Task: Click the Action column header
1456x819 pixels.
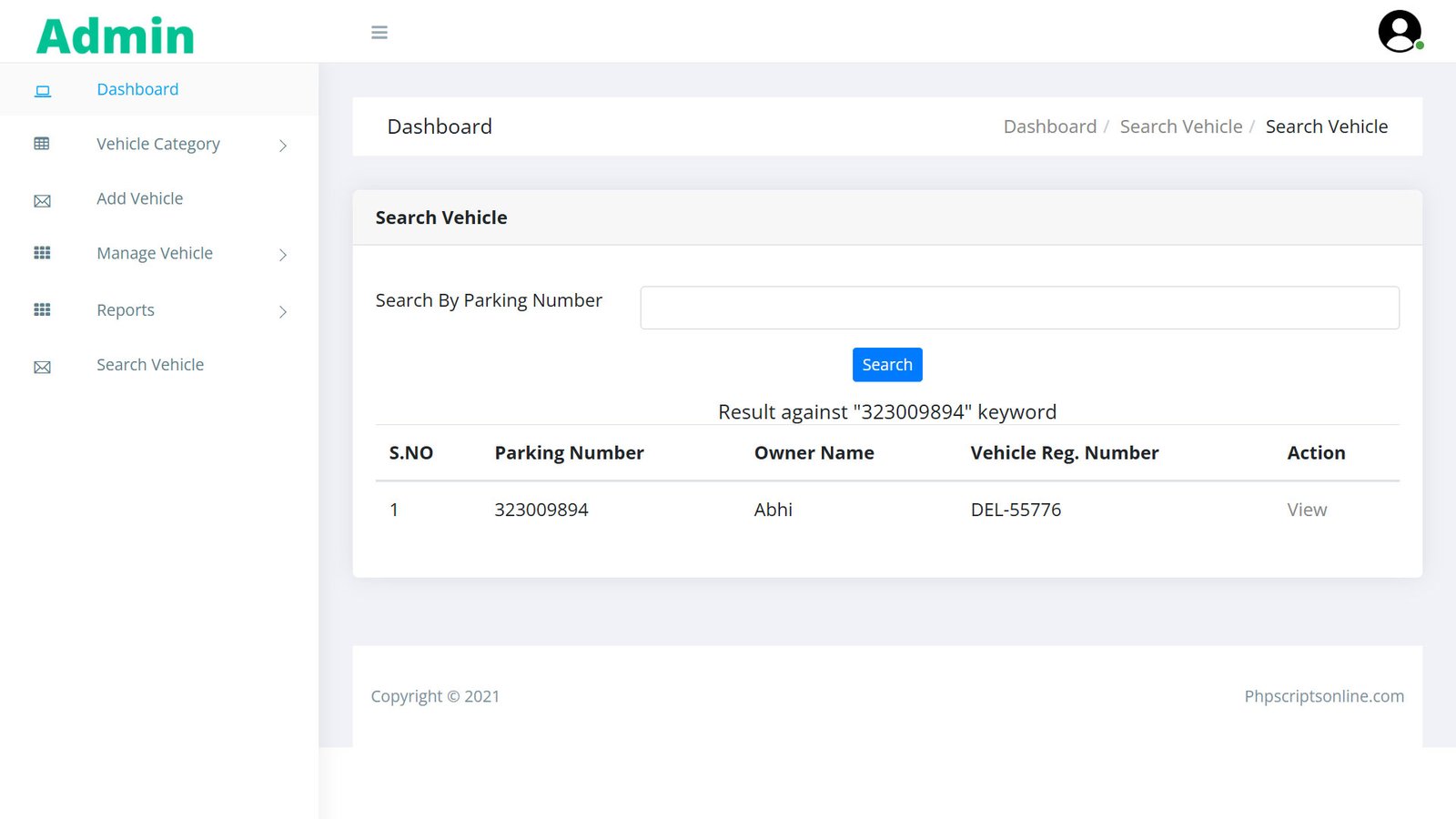Action: click(x=1316, y=453)
